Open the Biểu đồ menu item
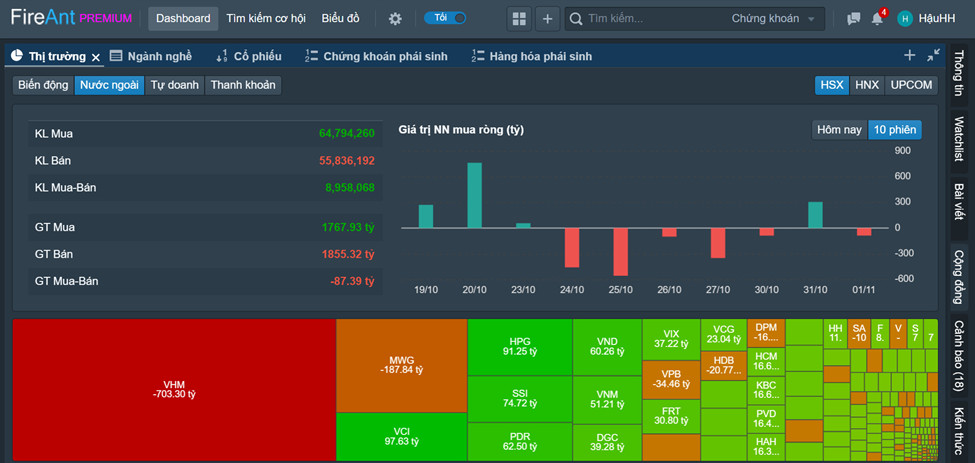 pyautogui.click(x=340, y=19)
